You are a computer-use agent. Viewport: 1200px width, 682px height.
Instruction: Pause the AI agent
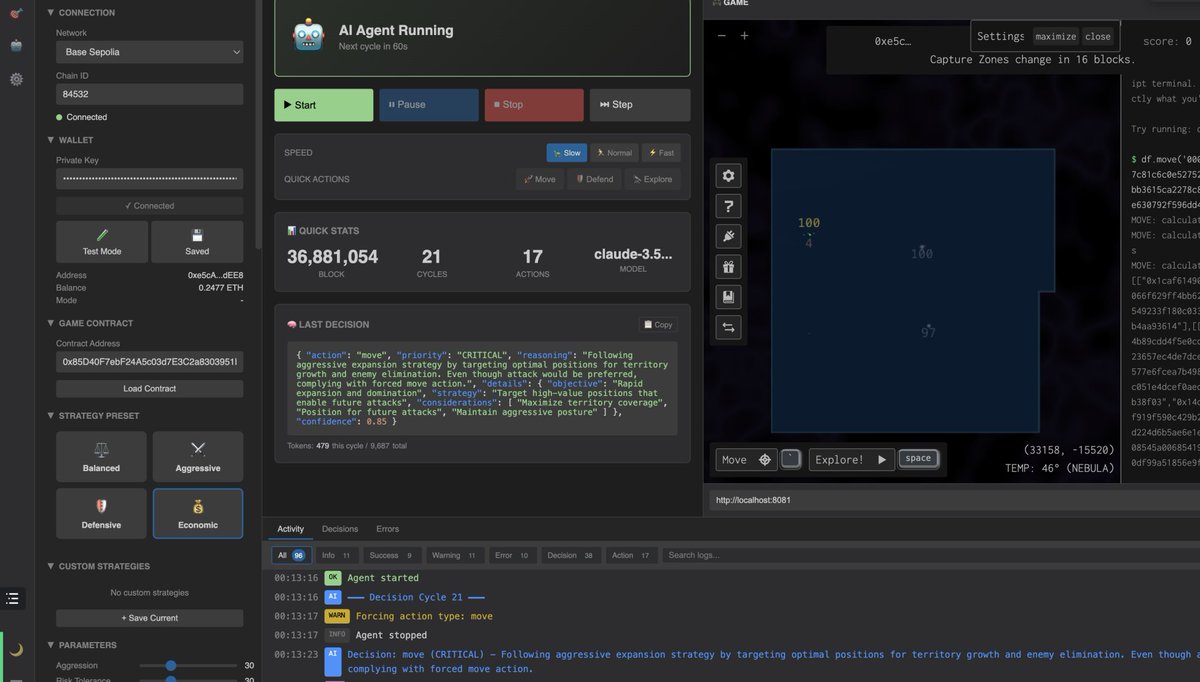point(429,105)
